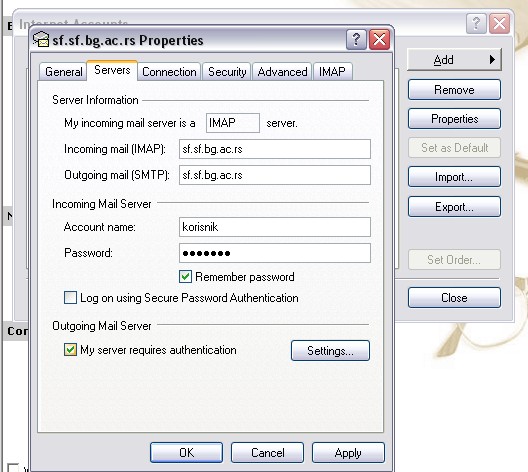
Task: Open outgoing server Settings
Action: click(x=330, y=351)
